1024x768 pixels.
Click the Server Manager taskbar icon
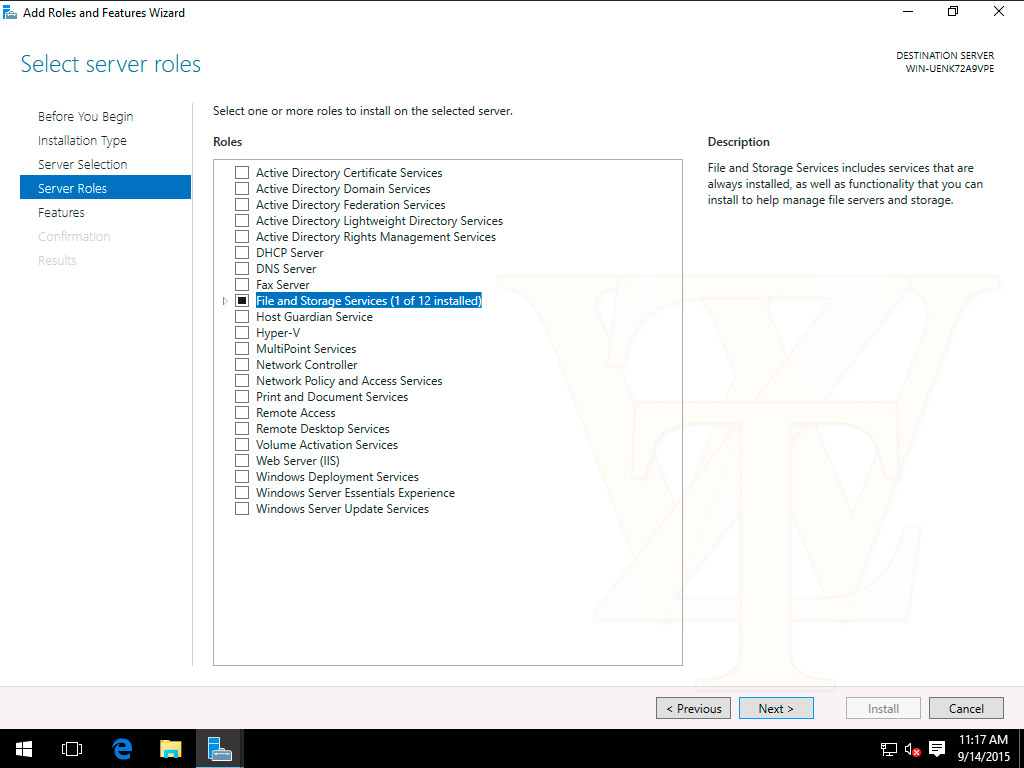coord(220,748)
